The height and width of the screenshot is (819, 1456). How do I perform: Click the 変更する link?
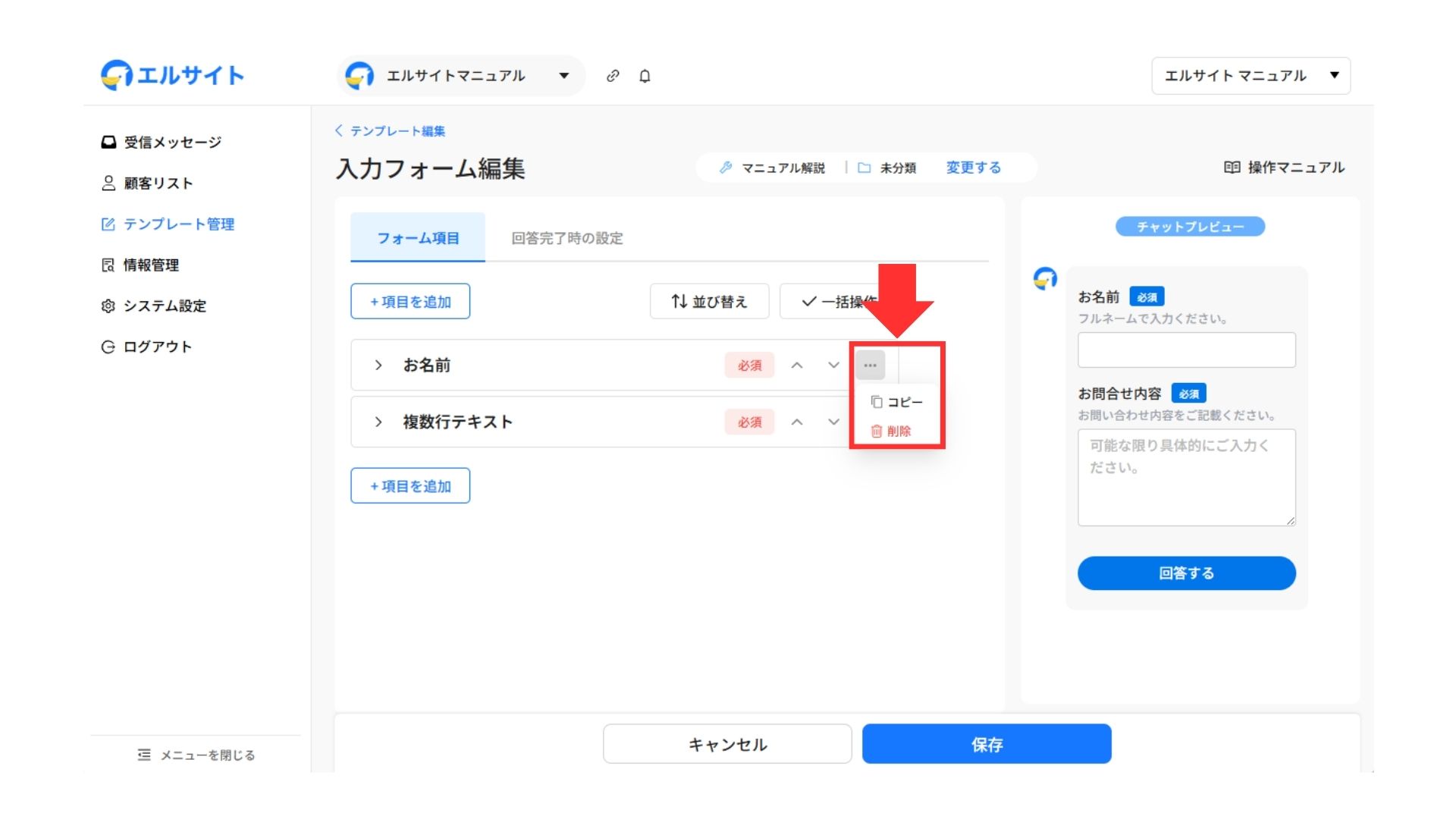973,168
